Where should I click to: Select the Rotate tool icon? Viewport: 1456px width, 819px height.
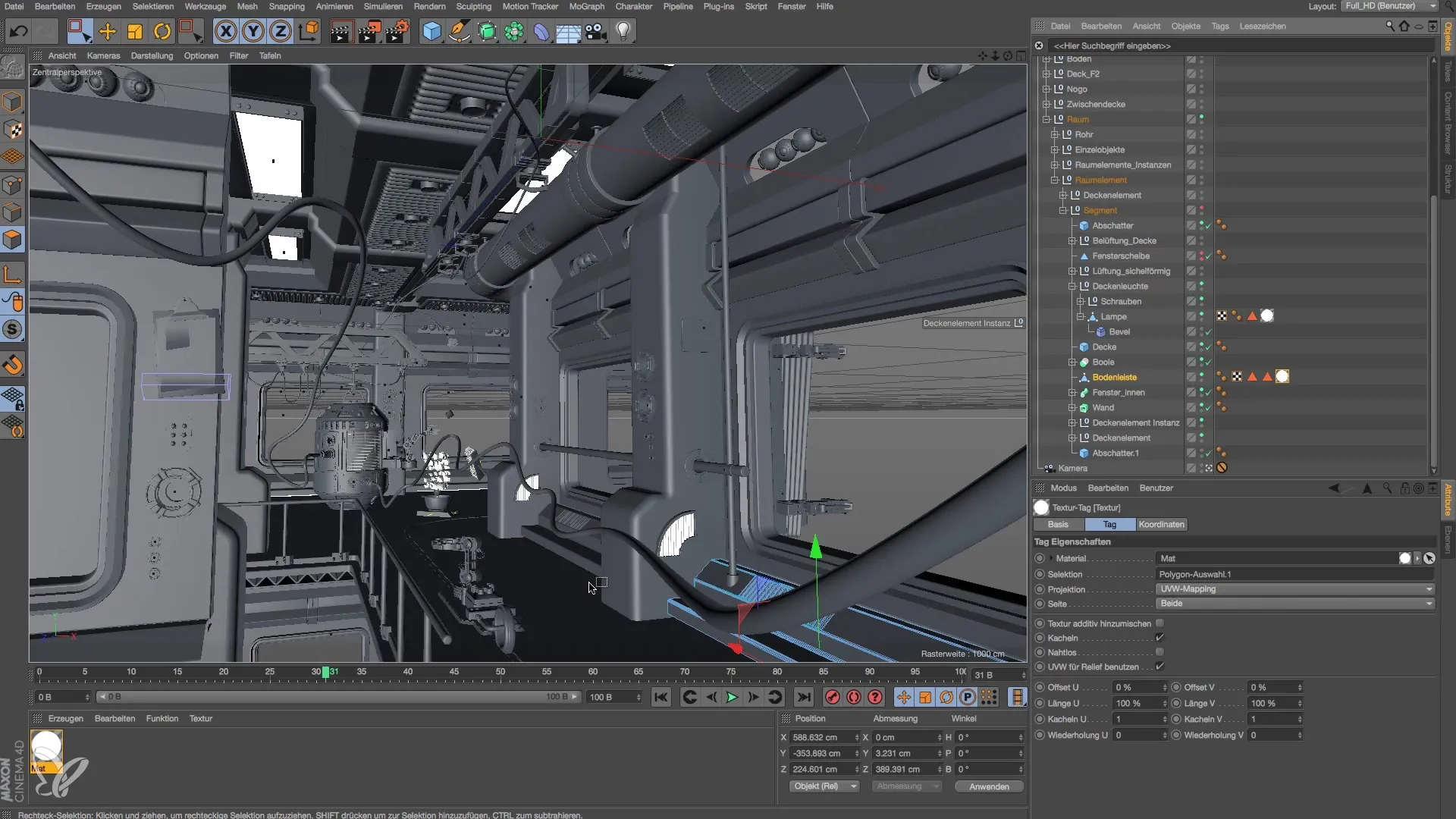[162, 31]
